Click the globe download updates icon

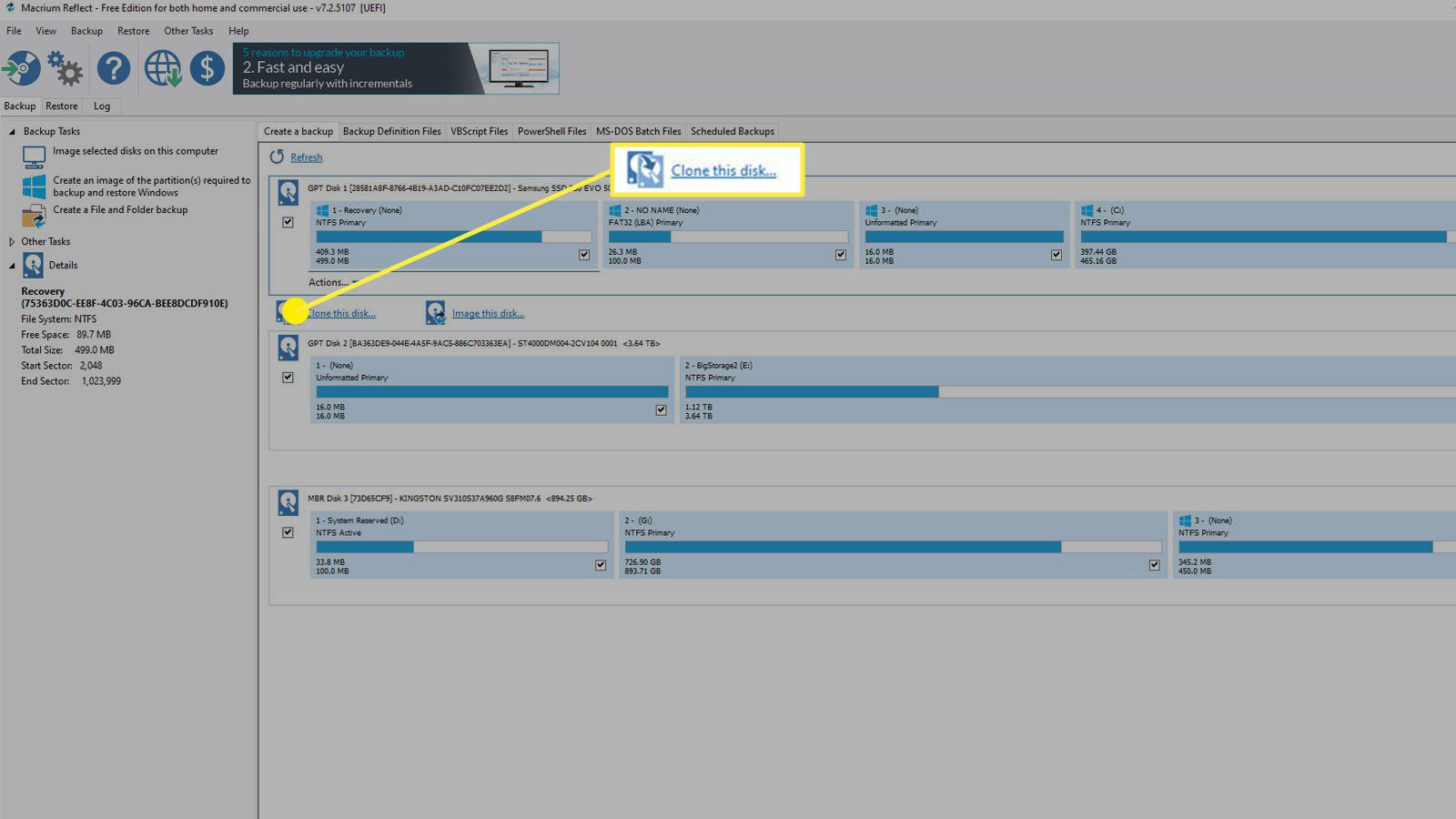(163, 68)
